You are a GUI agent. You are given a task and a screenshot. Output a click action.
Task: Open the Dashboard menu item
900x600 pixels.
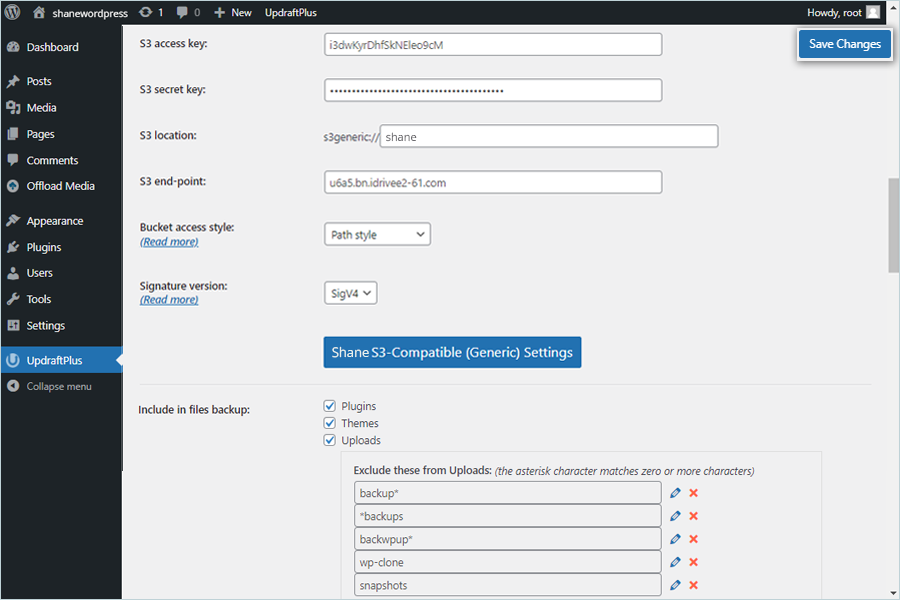[61, 47]
